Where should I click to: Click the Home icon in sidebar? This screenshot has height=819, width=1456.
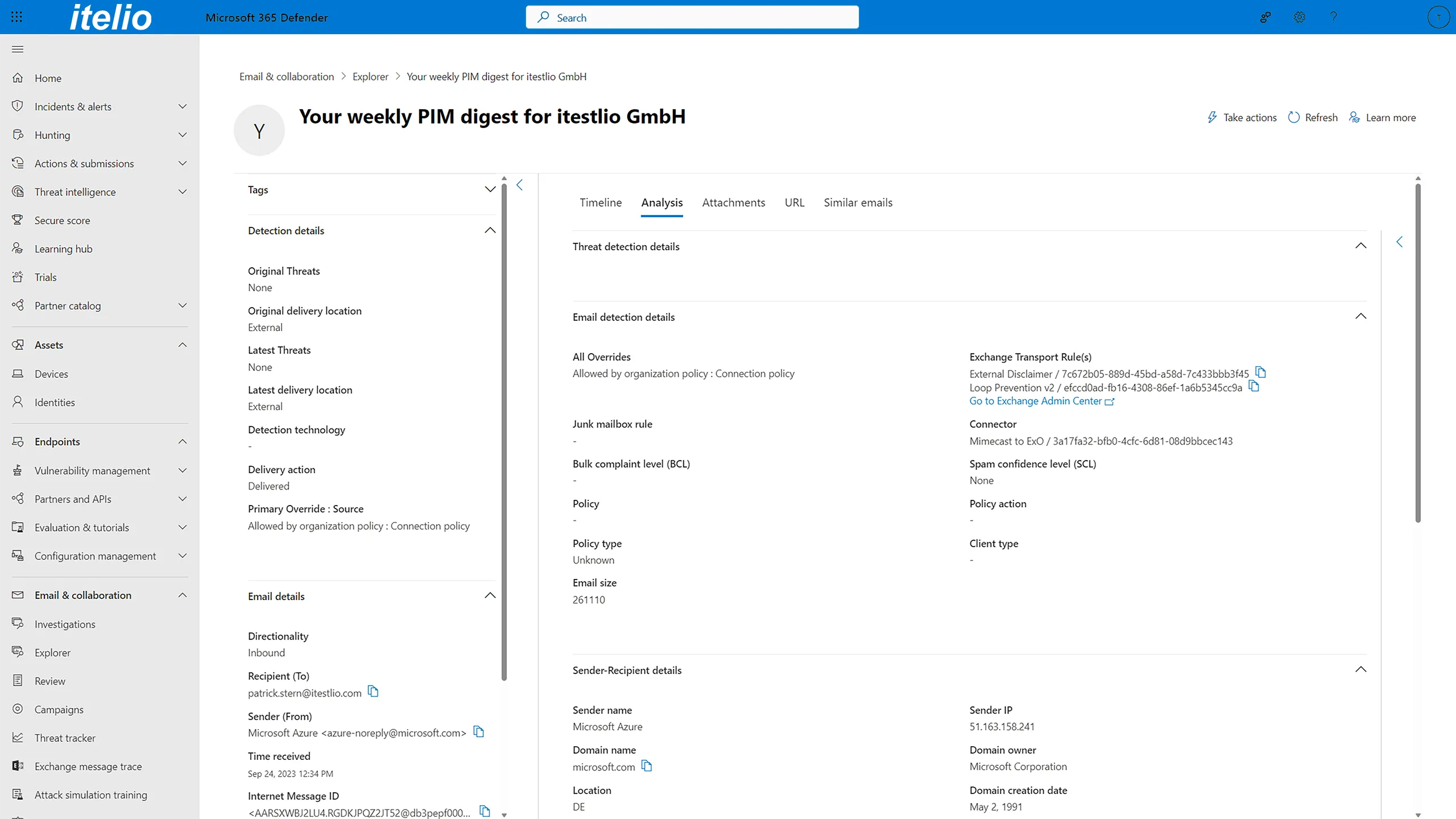(x=18, y=78)
